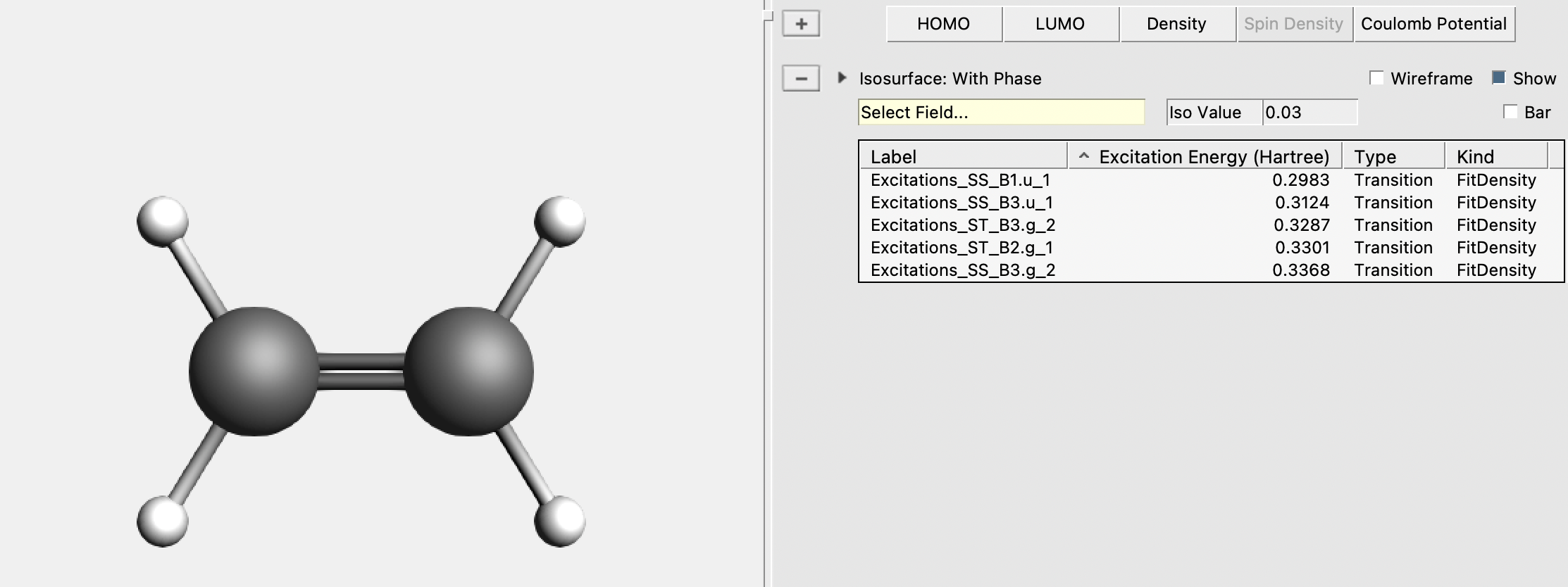Open the Select Field dropdown
The height and width of the screenshot is (587, 1568).
pos(1001,113)
